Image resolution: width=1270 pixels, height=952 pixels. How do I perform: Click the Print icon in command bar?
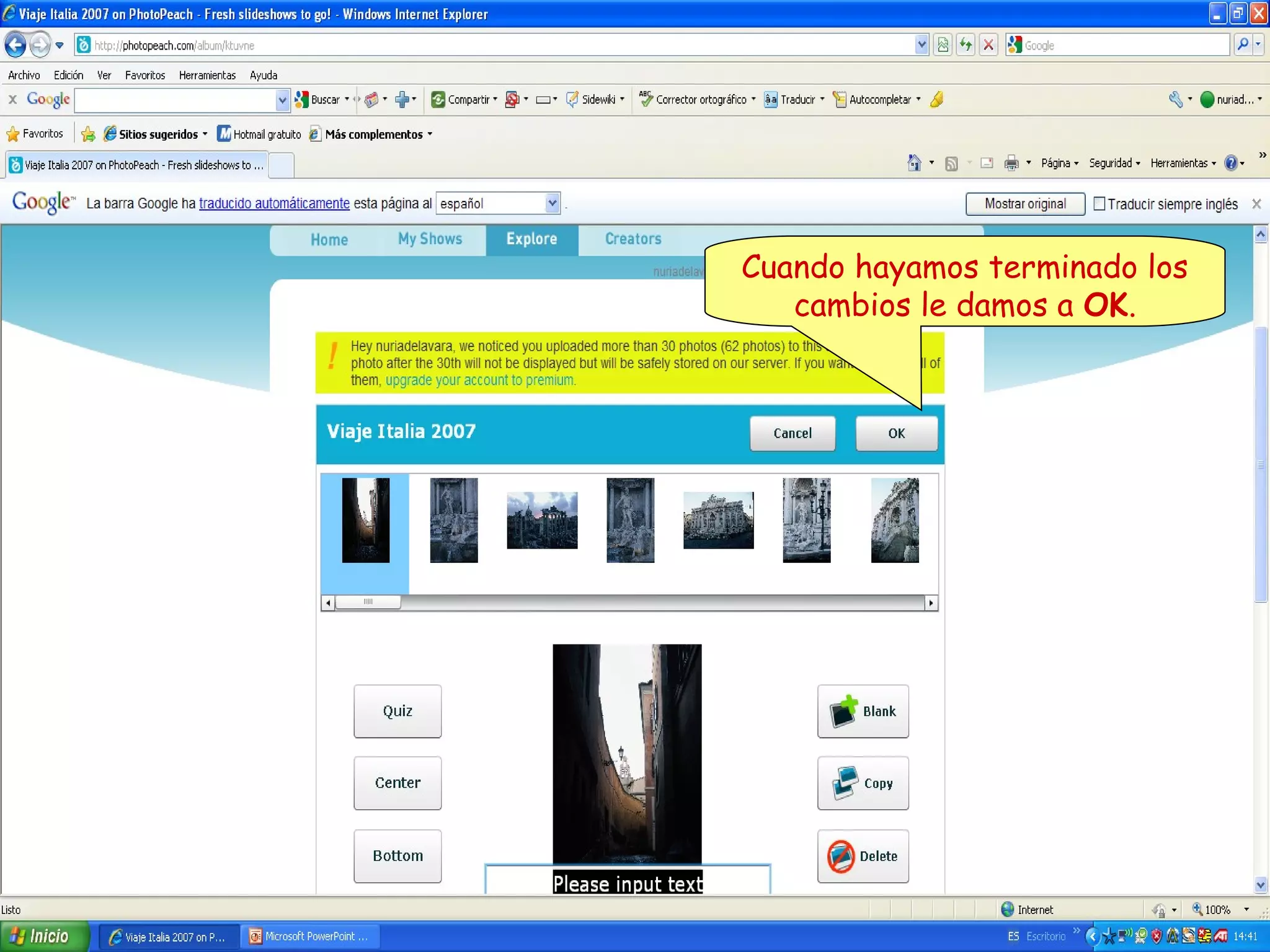pos(1011,163)
